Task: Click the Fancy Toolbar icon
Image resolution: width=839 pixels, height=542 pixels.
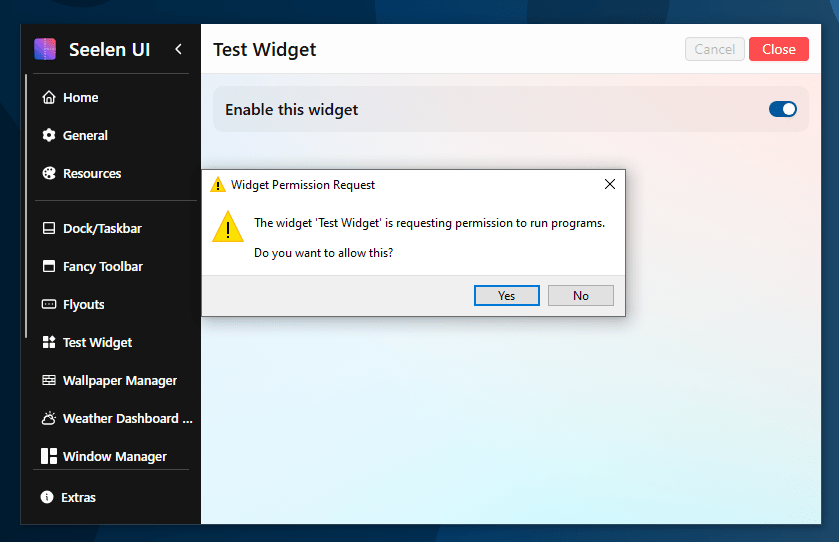Action: click(x=48, y=267)
